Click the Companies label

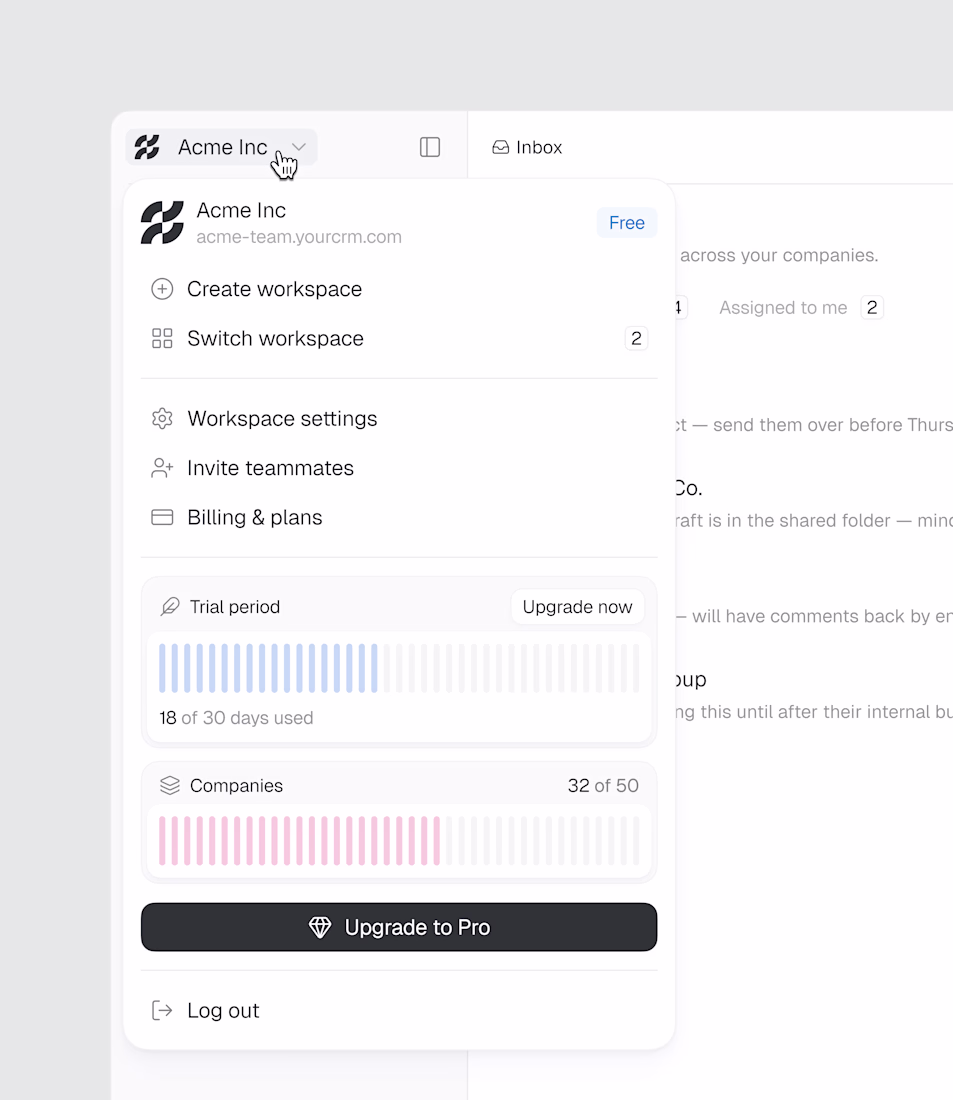tap(236, 786)
